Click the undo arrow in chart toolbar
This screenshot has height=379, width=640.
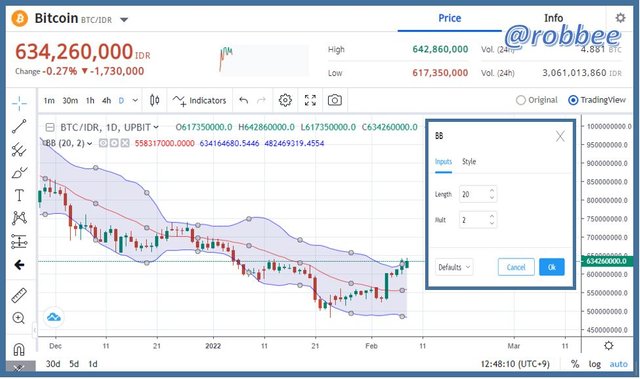click(x=244, y=100)
